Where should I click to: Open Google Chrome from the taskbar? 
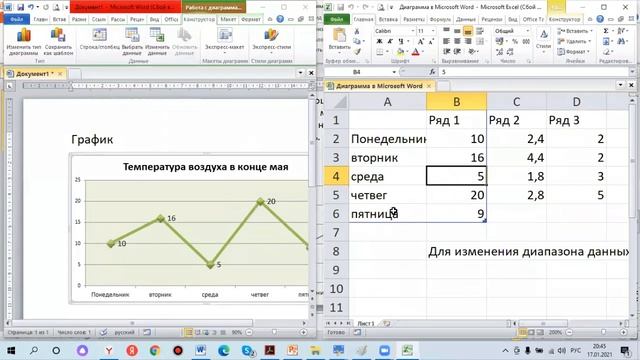click(x=155, y=351)
